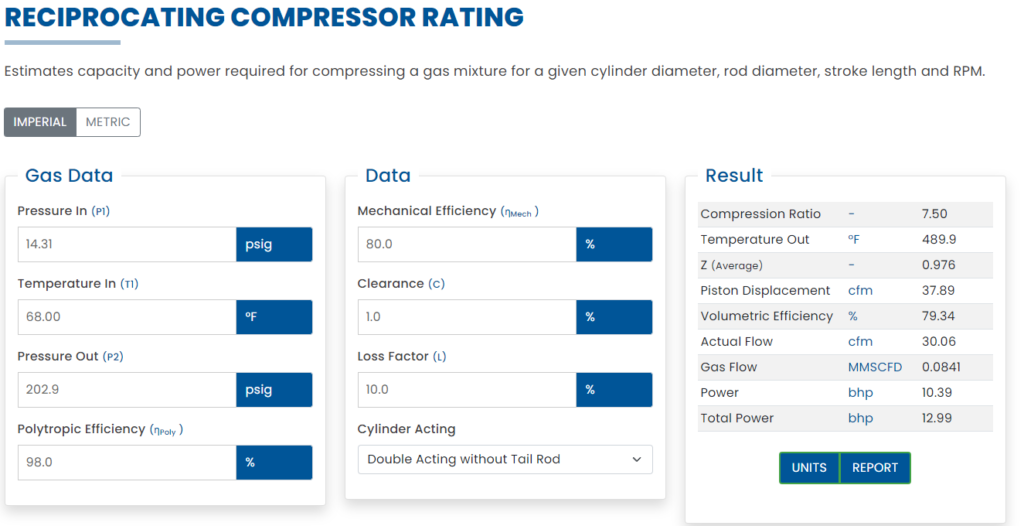This screenshot has height=526, width=1024.
Task: Click the UNITS button
Action: tap(809, 468)
